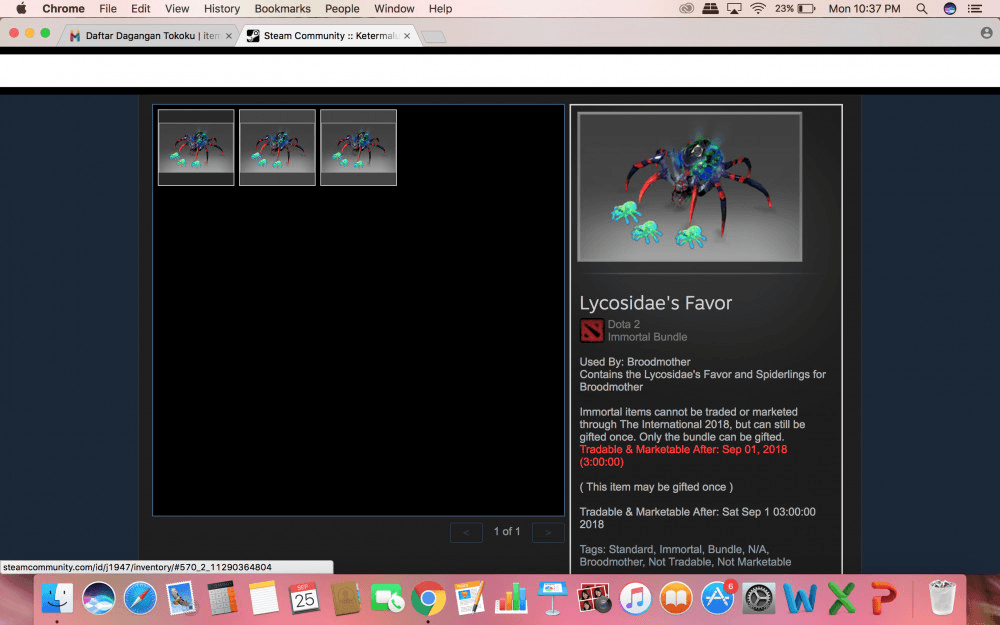Image resolution: width=1000 pixels, height=625 pixels.
Task: Click the large Broodmother item preview image
Action: tap(689, 187)
